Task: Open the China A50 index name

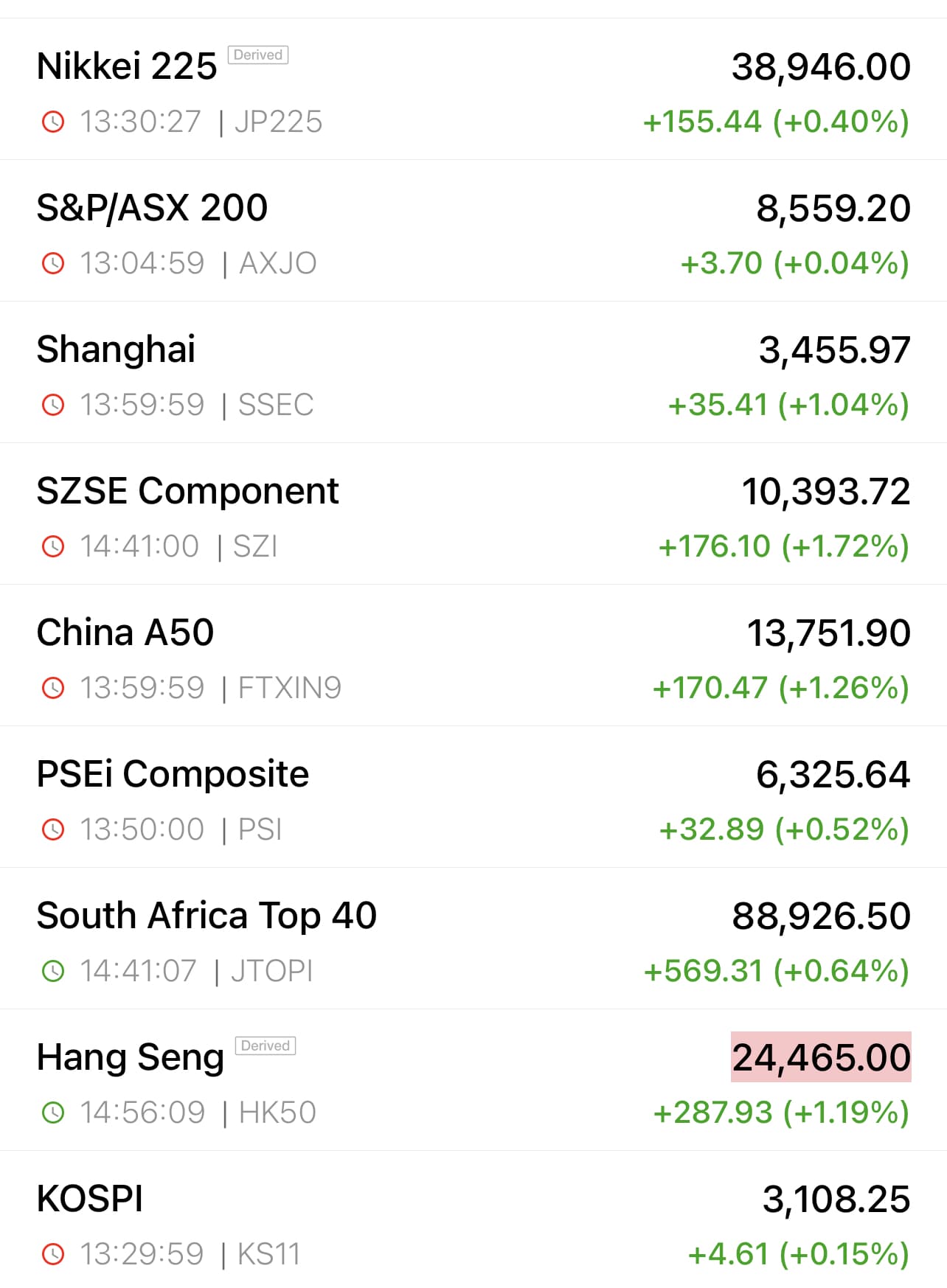Action: (x=125, y=633)
